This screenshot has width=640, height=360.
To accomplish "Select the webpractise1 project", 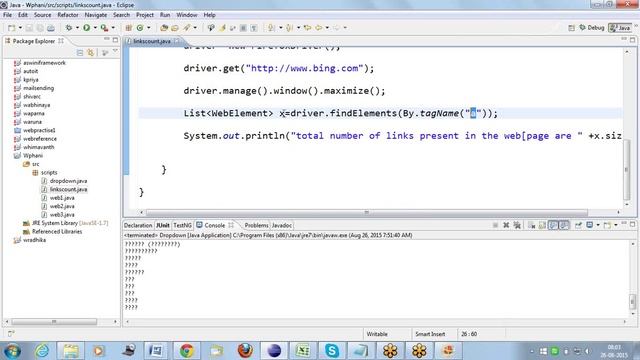I will (35, 130).
